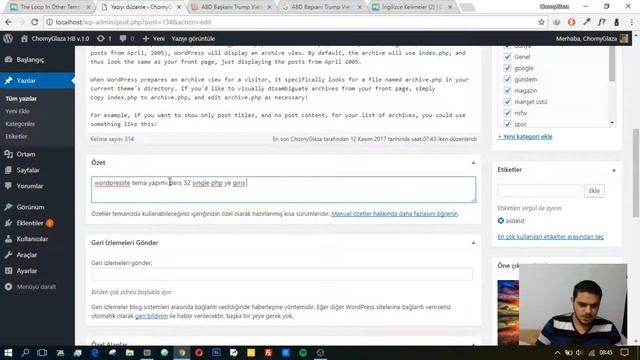Viewport: 640px width, 360px height.
Task: Collapse Geri İzlemeleri Gönder panel
Action: coord(473,243)
